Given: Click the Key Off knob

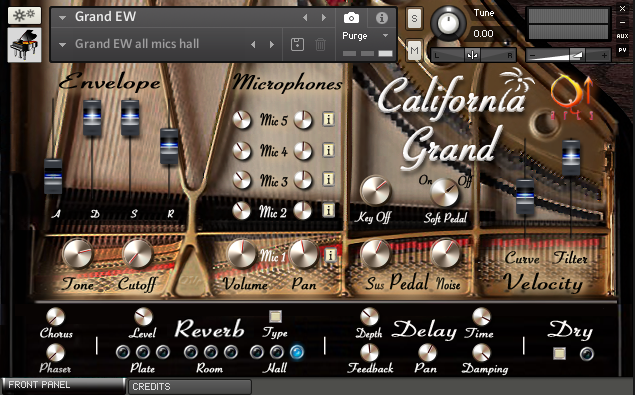Looking at the screenshot, I should coord(375,190).
